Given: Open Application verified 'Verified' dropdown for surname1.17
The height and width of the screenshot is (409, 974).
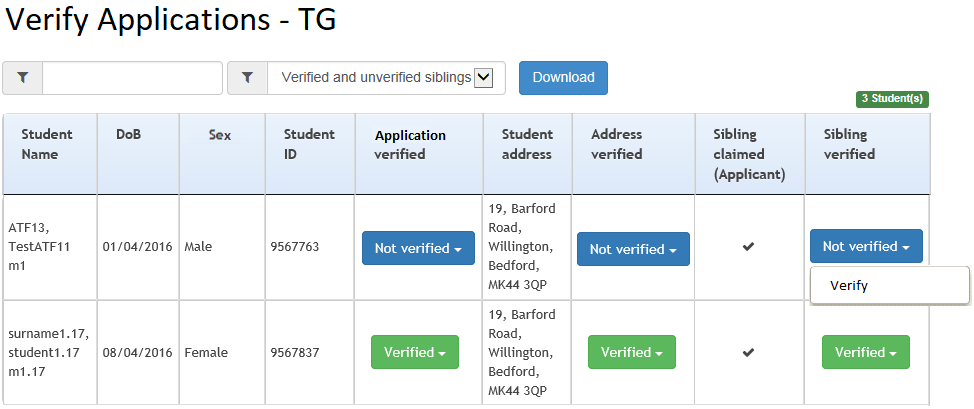Looking at the screenshot, I should [x=414, y=352].
